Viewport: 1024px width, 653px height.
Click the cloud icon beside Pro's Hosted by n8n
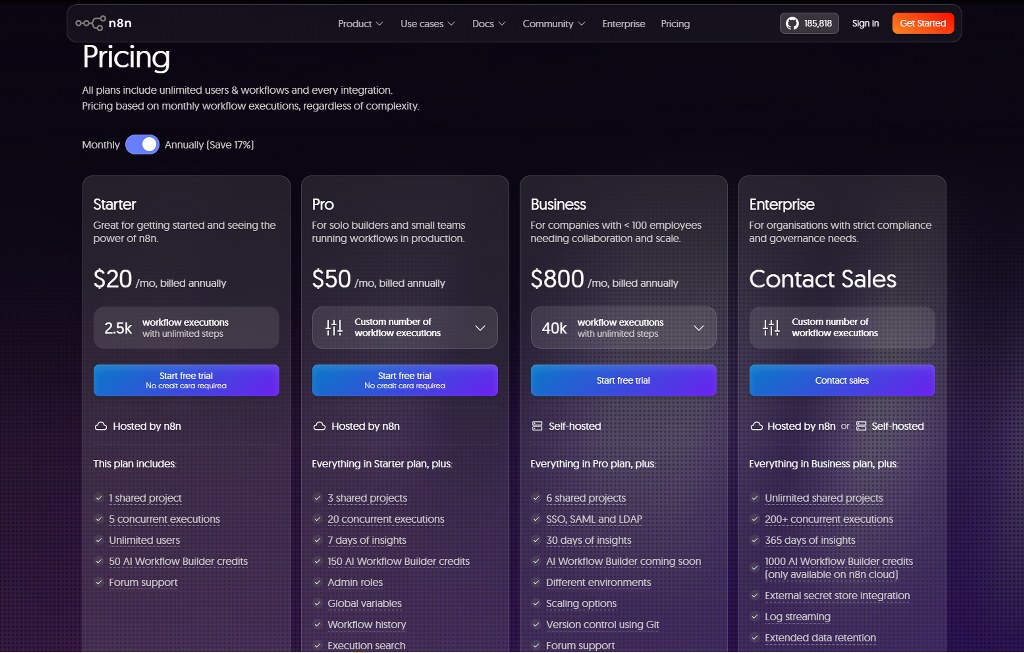click(319, 426)
